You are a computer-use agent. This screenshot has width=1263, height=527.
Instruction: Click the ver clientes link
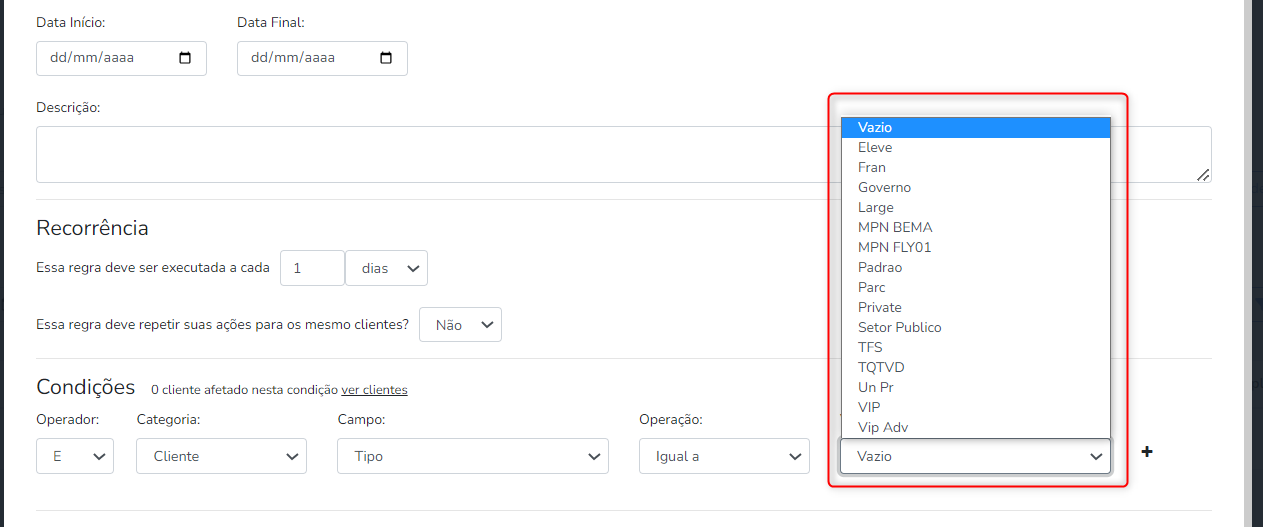click(374, 389)
